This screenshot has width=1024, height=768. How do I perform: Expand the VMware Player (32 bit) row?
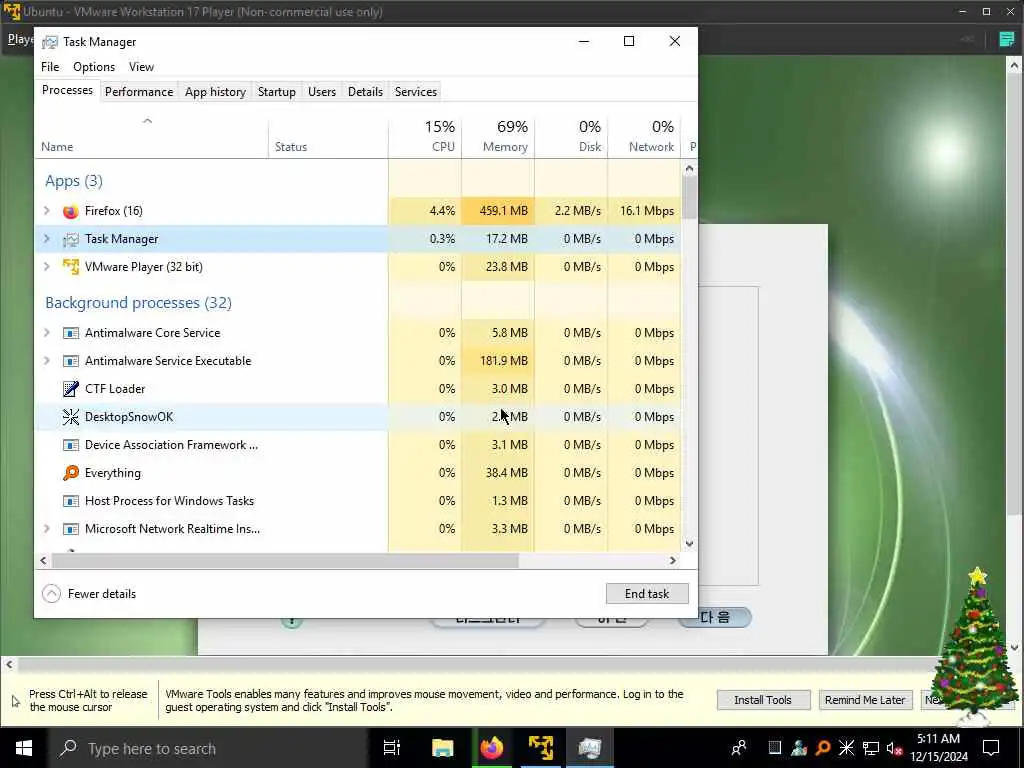(46, 267)
